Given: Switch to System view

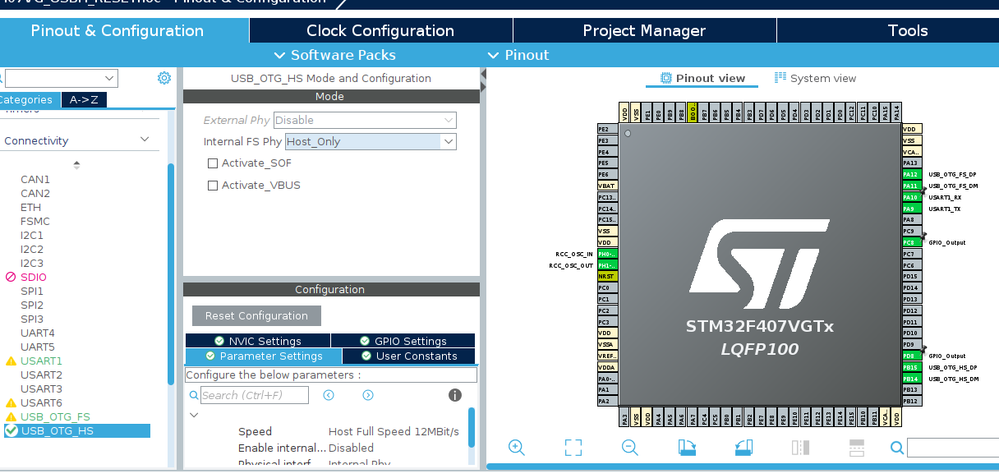Looking at the screenshot, I should click(x=816, y=78).
